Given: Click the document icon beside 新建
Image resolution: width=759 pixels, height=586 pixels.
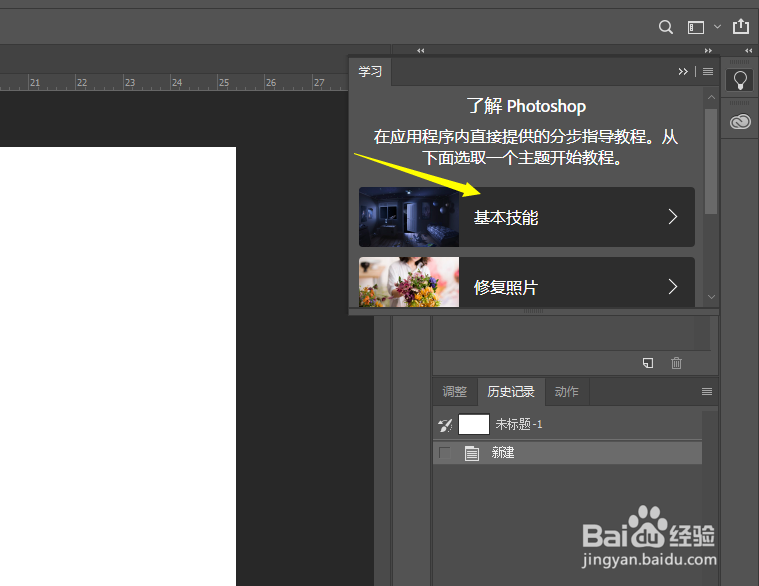Looking at the screenshot, I should pyautogui.click(x=471, y=453).
